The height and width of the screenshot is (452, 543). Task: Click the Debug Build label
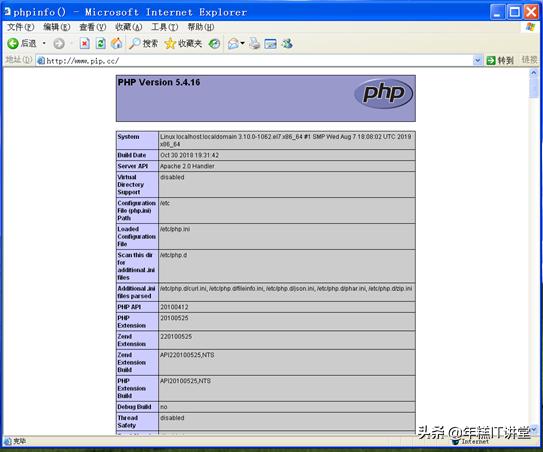(134, 407)
